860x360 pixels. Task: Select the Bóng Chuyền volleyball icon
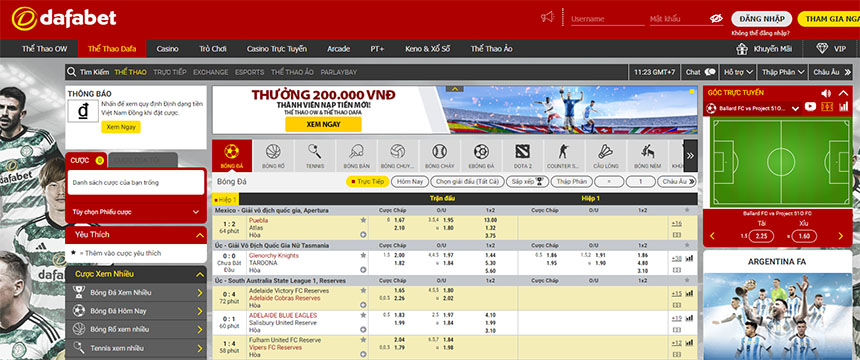point(398,155)
